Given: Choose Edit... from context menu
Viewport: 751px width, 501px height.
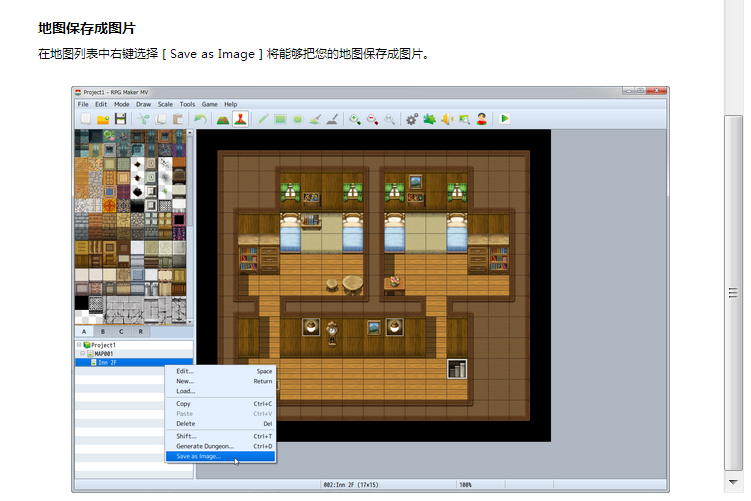Looking at the screenshot, I should click(220, 371).
